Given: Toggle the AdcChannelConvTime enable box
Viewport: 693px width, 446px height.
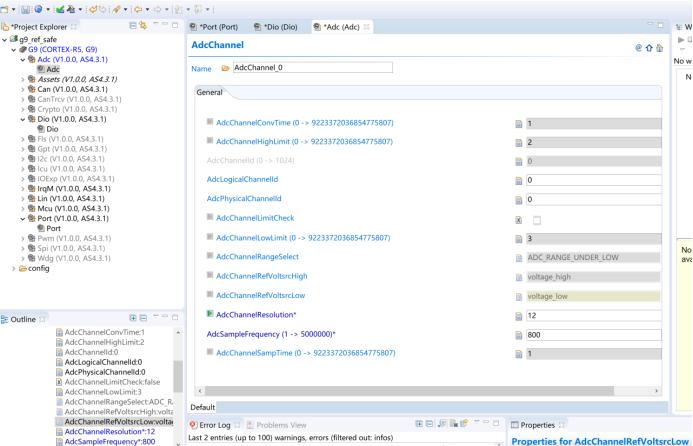Looking at the screenshot, I should 210,122.
